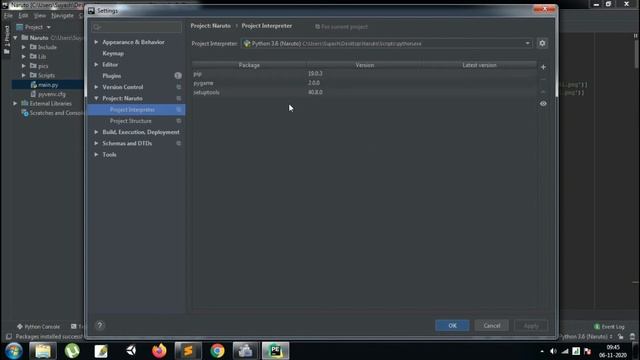The height and width of the screenshot is (360, 640).
Task: Click the Apply button
Action: coord(531,325)
